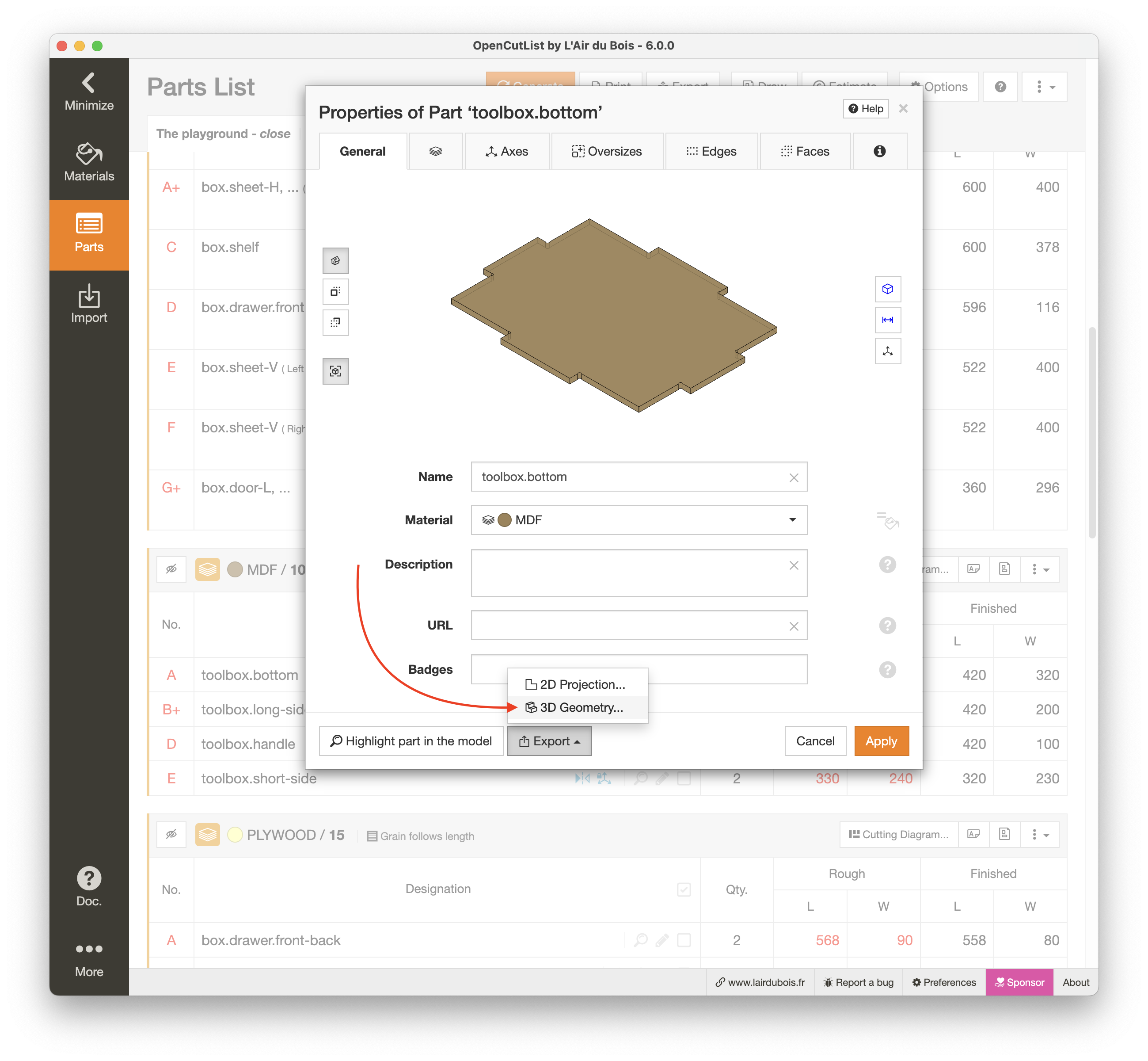The width and height of the screenshot is (1148, 1061).
Task: Click zoom extents icon in part preview
Action: click(x=336, y=371)
